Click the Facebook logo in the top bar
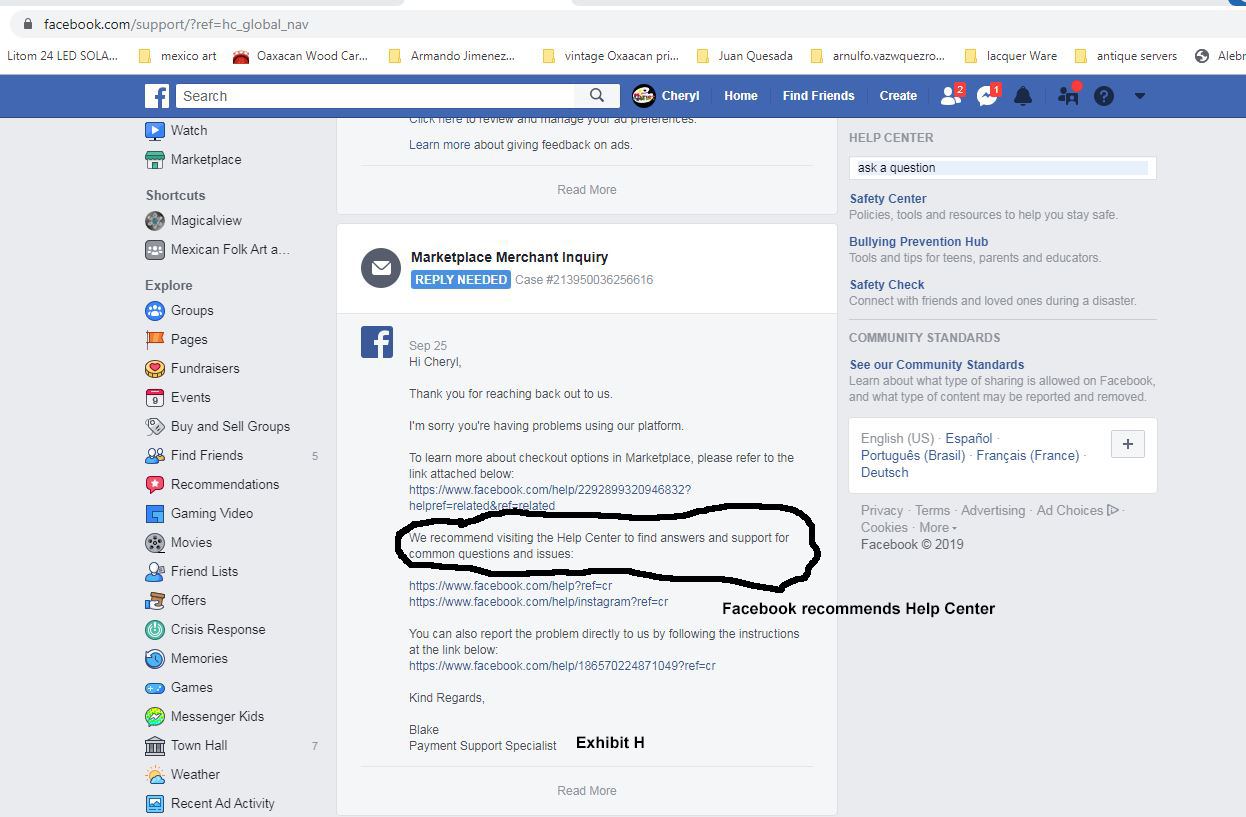The image size is (1246, 817). [157, 96]
